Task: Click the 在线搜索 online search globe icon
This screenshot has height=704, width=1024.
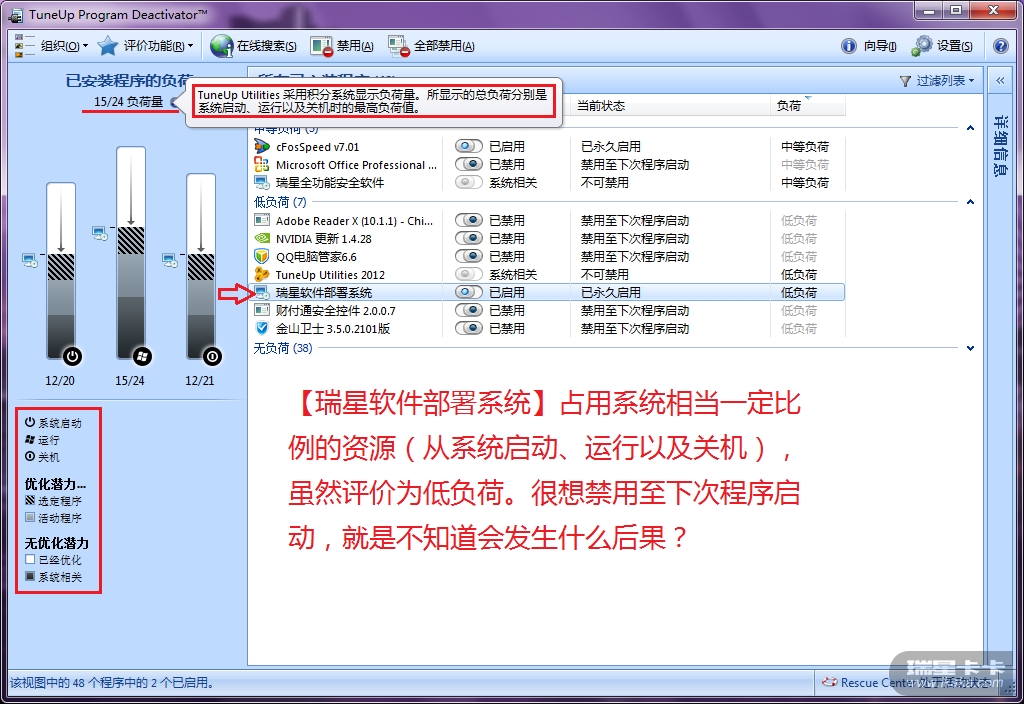Action: [221, 46]
